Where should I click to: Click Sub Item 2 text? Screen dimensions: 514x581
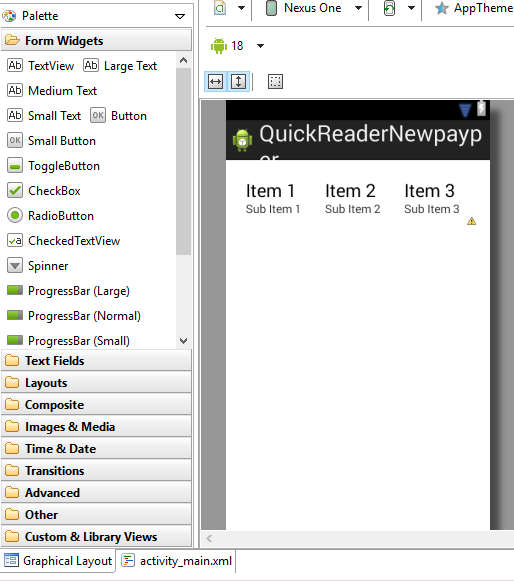(x=352, y=209)
